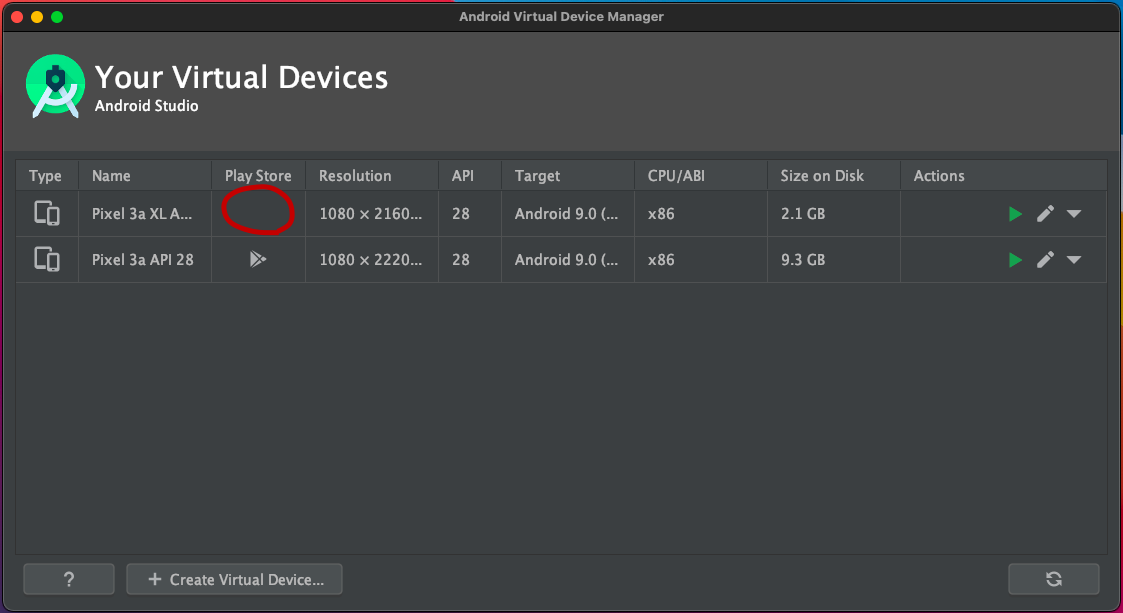Click the Android Studio logo

point(55,86)
